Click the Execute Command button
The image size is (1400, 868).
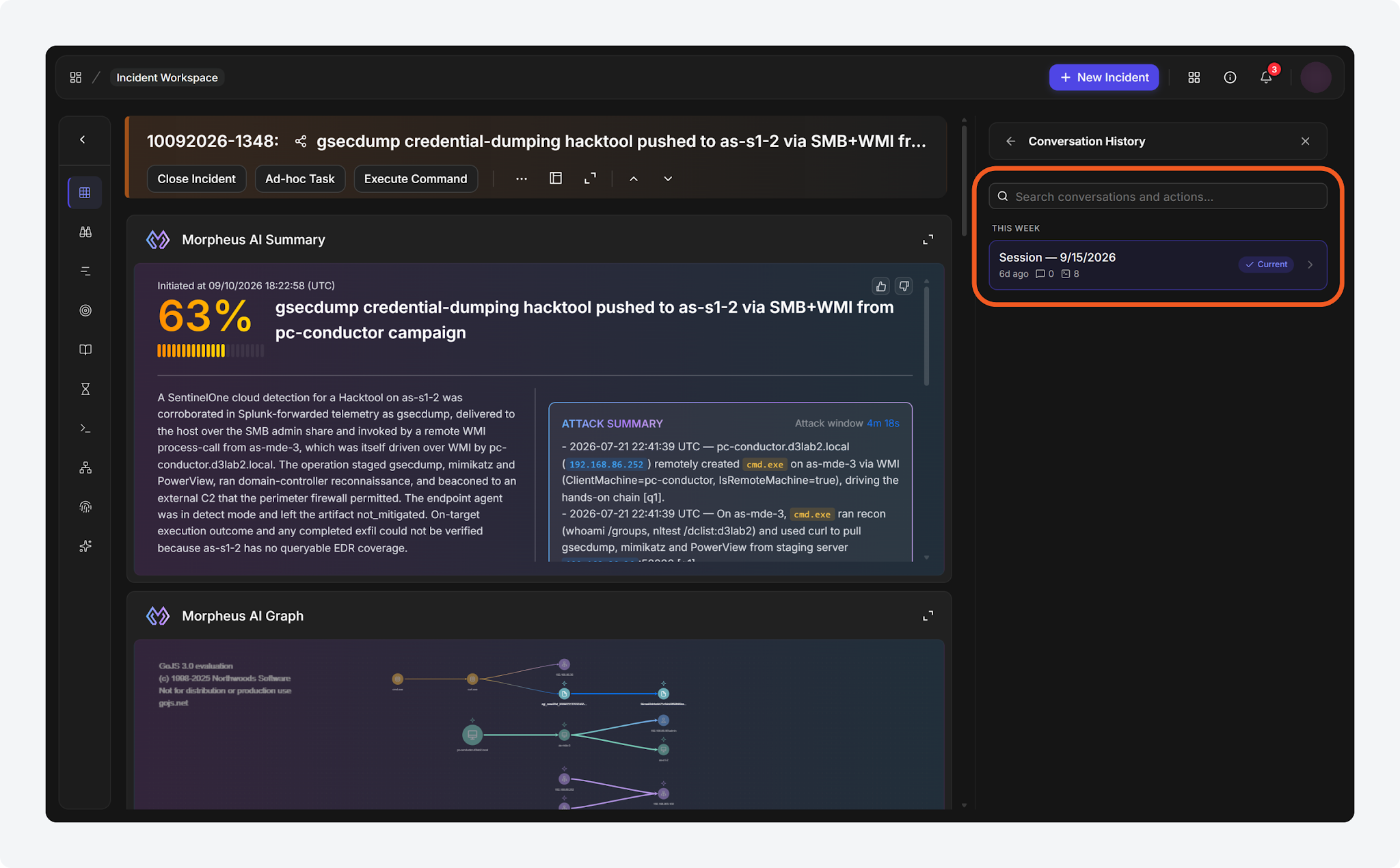tap(416, 178)
